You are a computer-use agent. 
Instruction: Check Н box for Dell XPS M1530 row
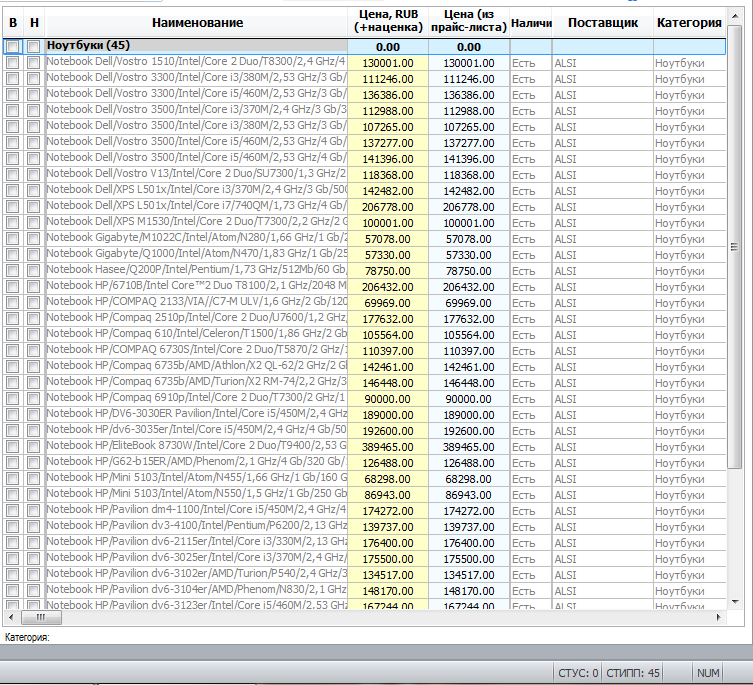[34, 223]
